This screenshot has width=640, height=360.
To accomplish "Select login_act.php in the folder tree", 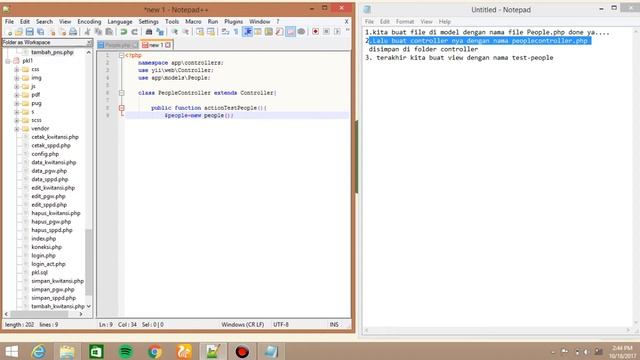I will (48, 264).
